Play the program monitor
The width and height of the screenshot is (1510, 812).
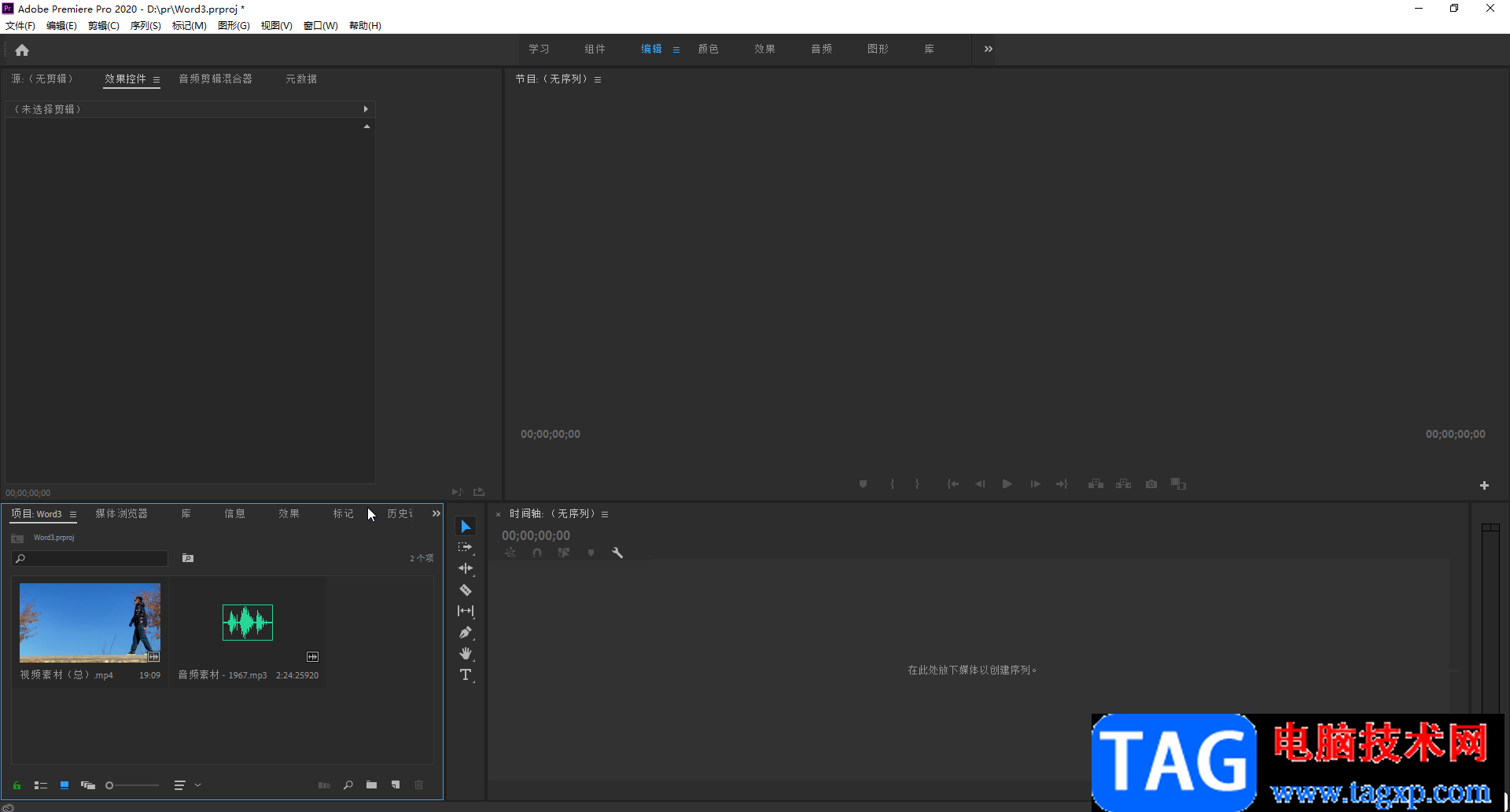(1007, 484)
